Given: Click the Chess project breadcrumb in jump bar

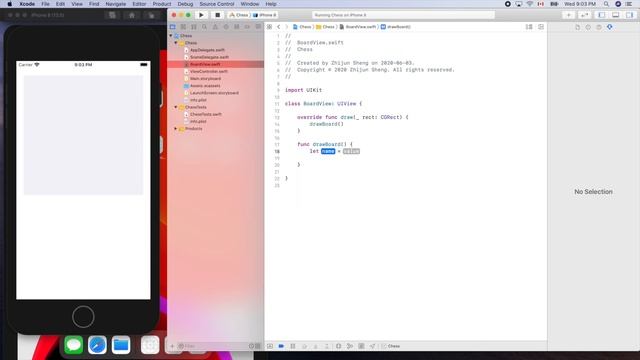Looking at the screenshot, I should [302, 27].
